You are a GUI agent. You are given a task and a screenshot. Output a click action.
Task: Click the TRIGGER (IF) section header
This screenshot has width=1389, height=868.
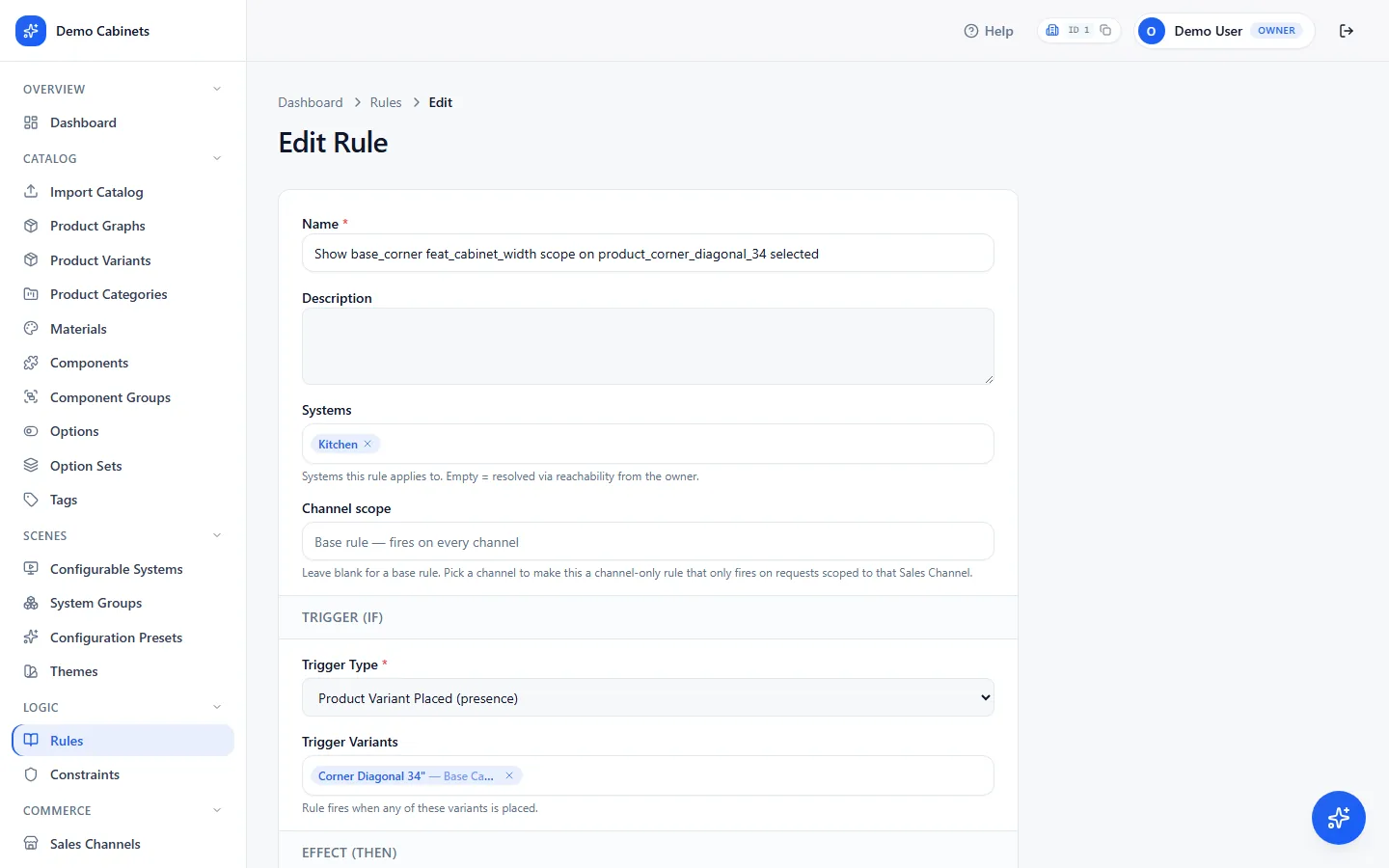click(x=342, y=617)
